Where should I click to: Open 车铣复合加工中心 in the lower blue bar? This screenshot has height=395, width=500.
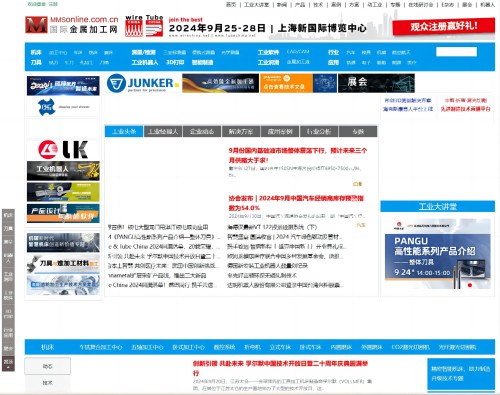[x=101, y=347]
